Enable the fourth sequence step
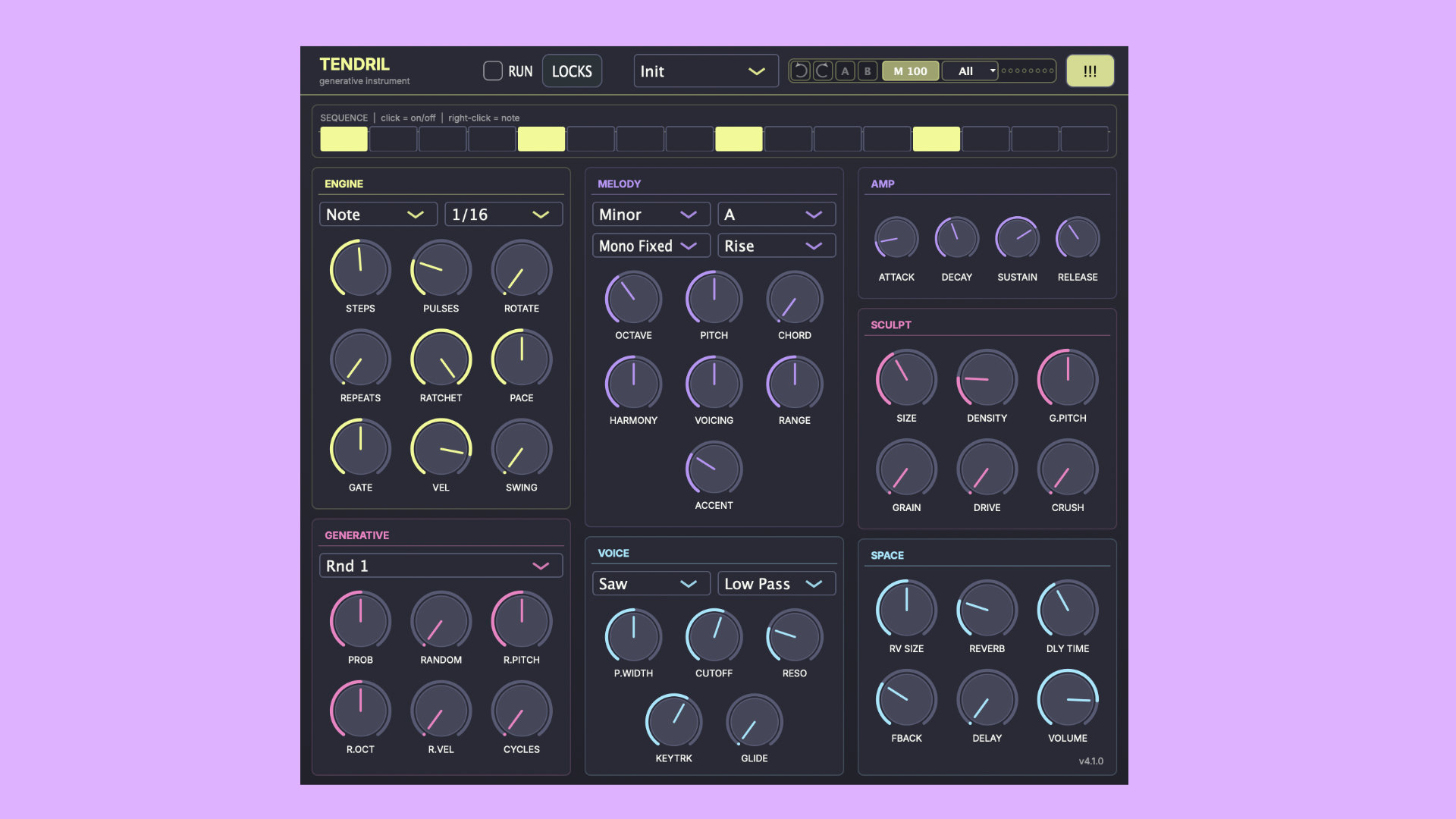The height and width of the screenshot is (819, 1456). coord(491,139)
